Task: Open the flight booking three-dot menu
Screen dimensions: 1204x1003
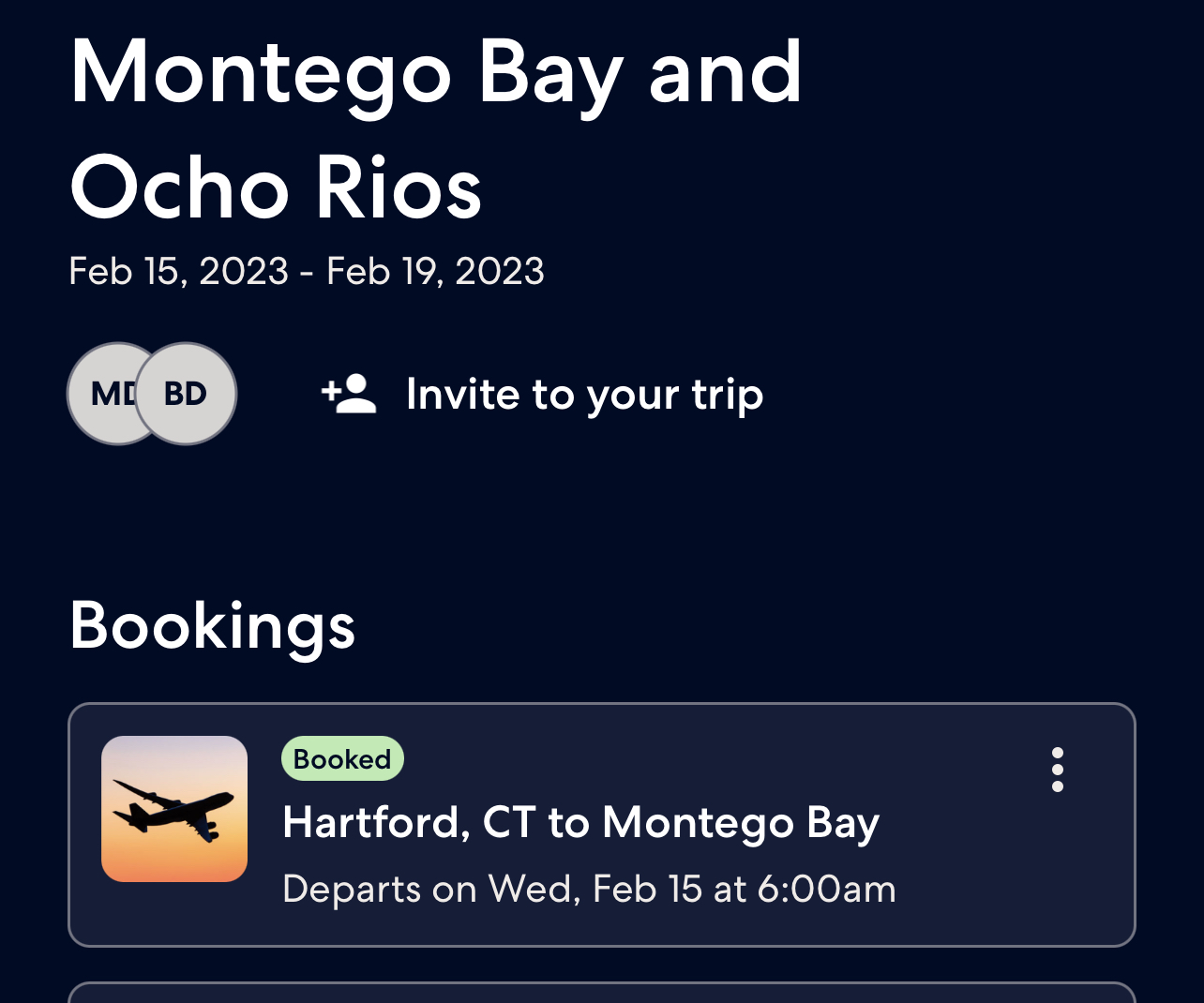Action: pyautogui.click(x=1057, y=770)
